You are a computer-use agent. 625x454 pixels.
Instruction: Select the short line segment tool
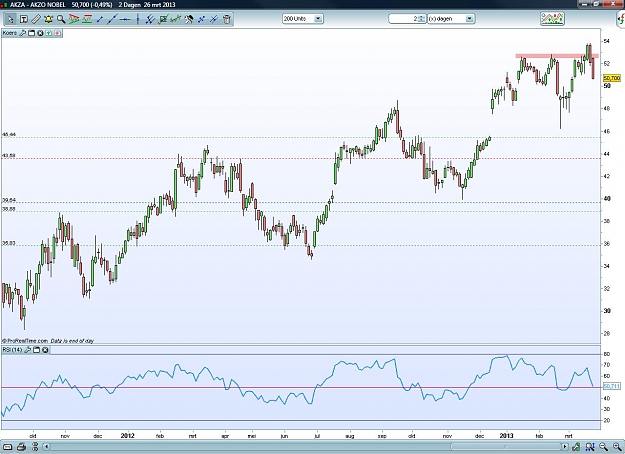coord(100,19)
